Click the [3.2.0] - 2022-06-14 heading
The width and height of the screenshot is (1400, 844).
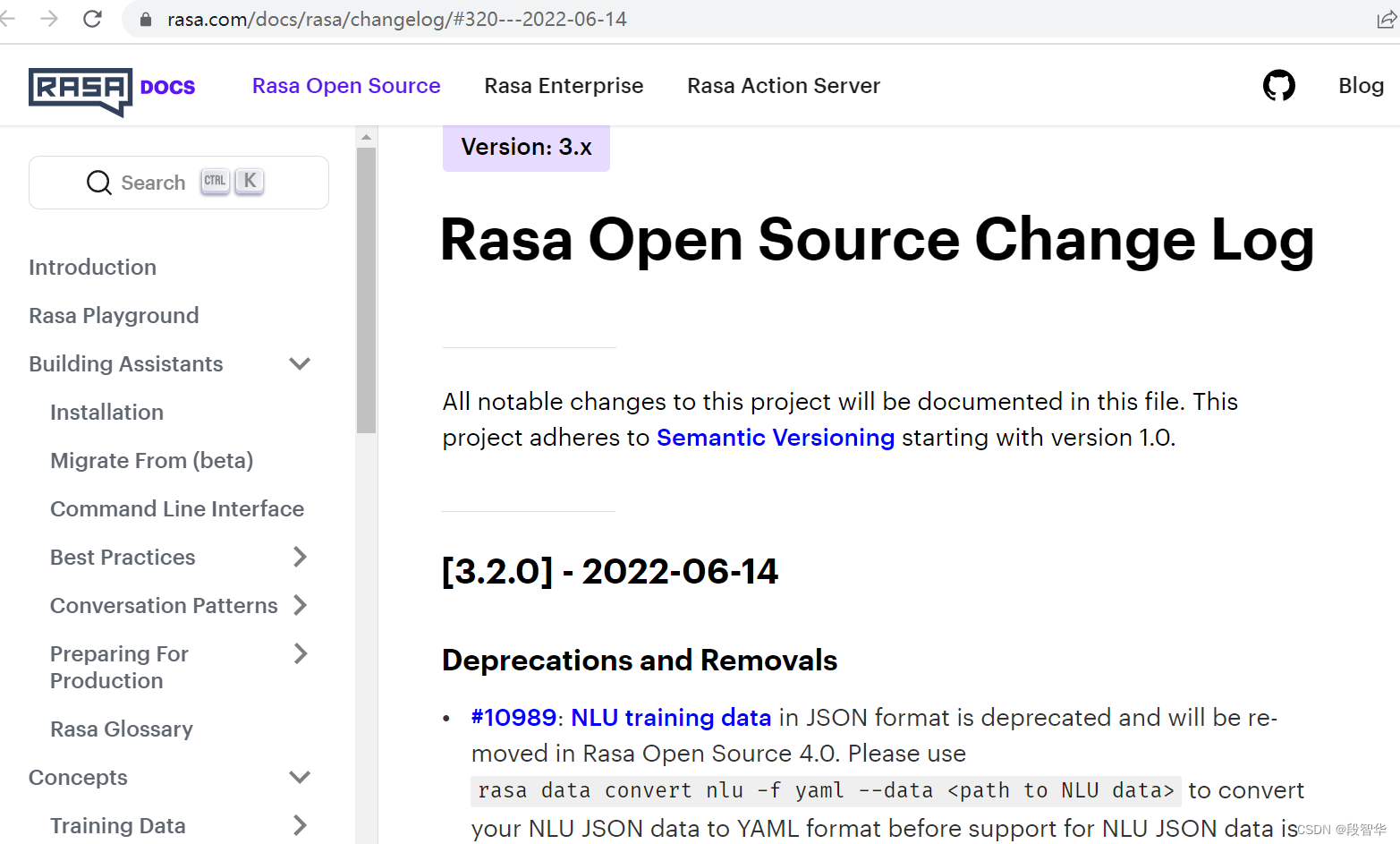(610, 572)
